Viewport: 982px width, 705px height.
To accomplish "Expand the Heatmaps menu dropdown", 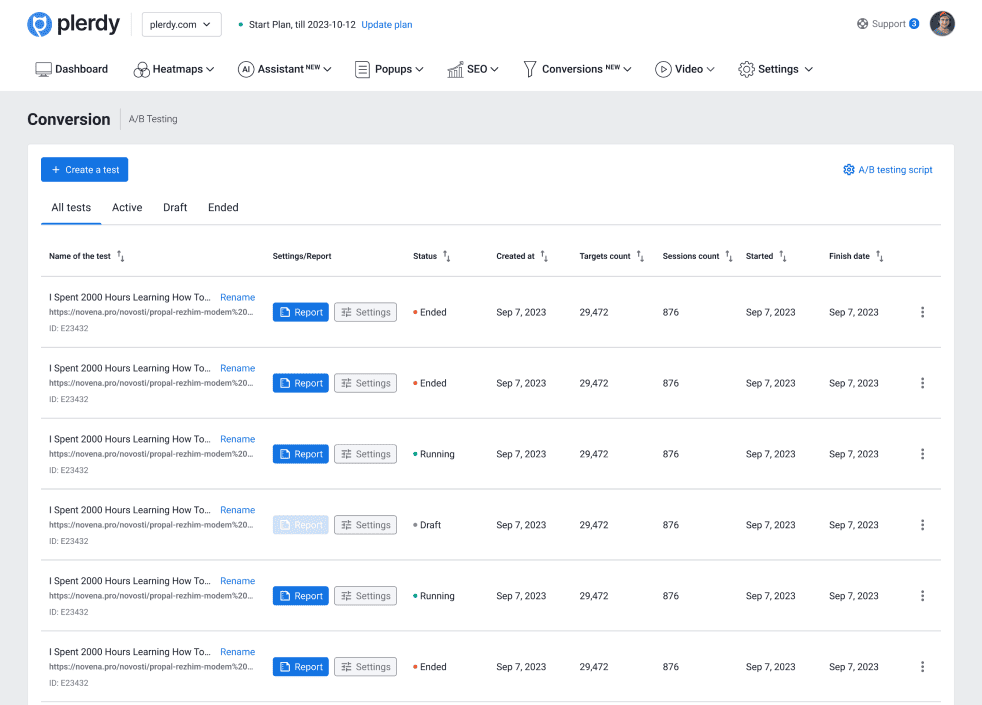I will click(x=183, y=69).
